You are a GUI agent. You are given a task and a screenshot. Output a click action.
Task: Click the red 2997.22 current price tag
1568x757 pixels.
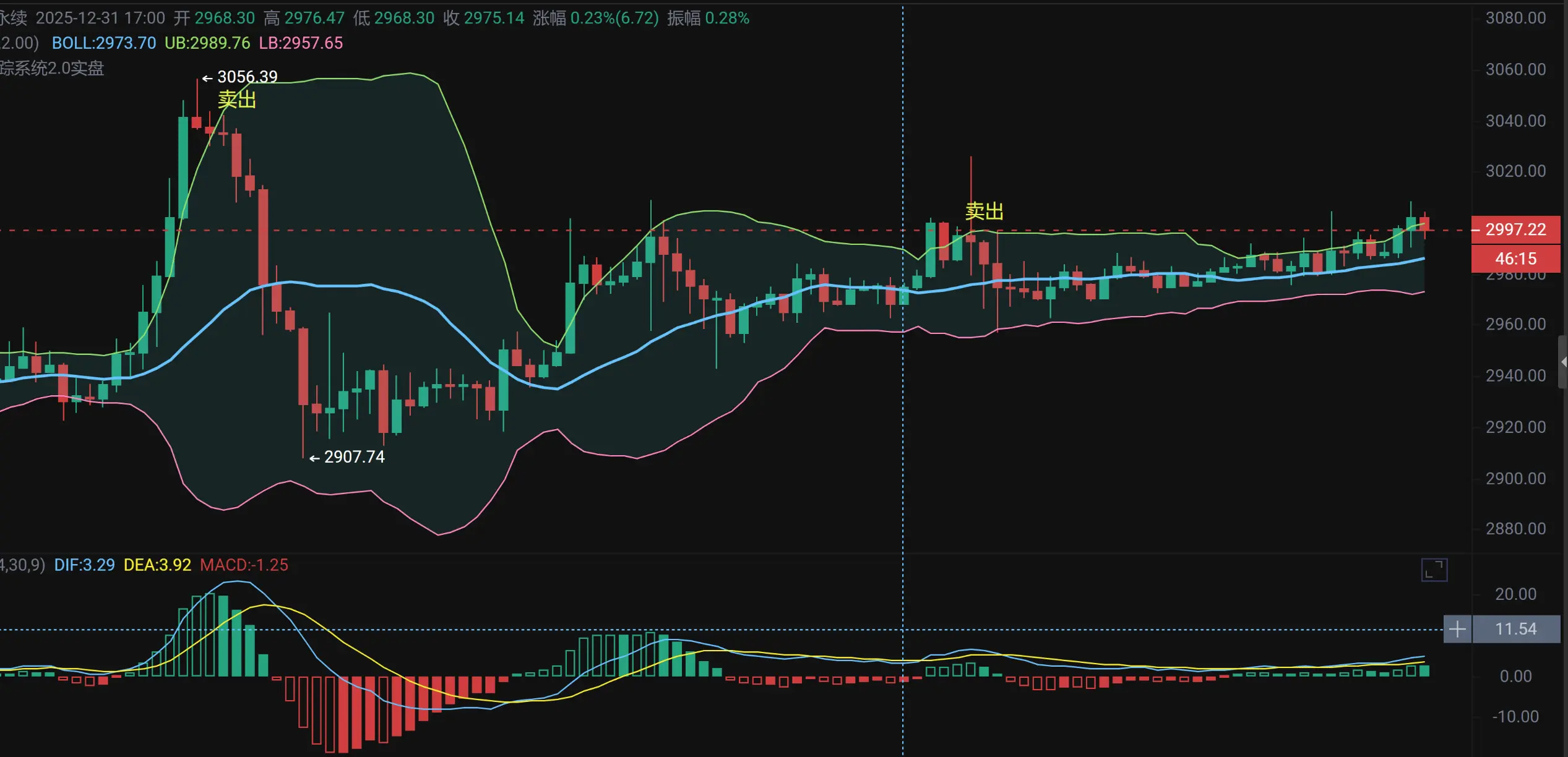(x=1515, y=229)
